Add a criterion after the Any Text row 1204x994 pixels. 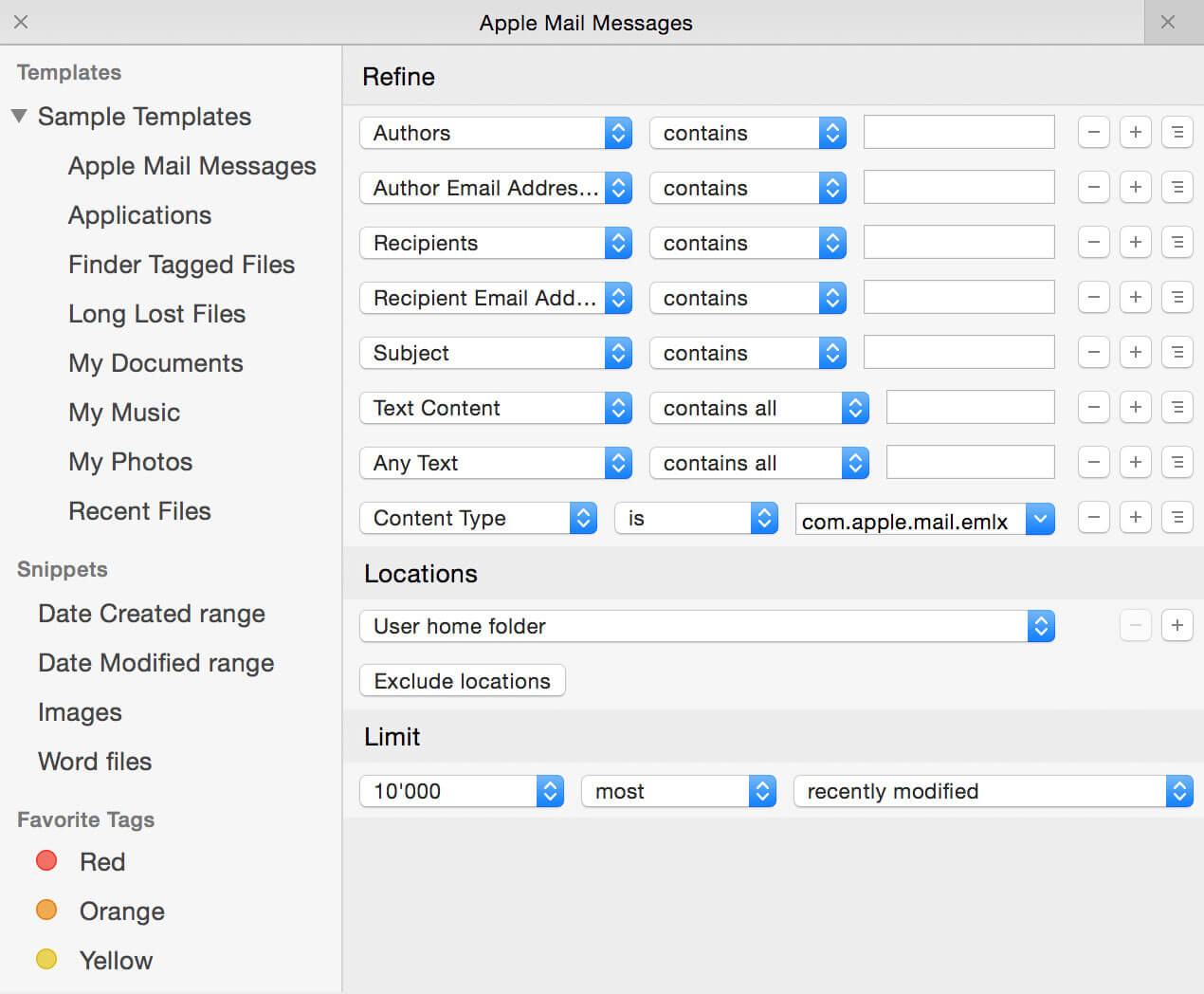1135,462
